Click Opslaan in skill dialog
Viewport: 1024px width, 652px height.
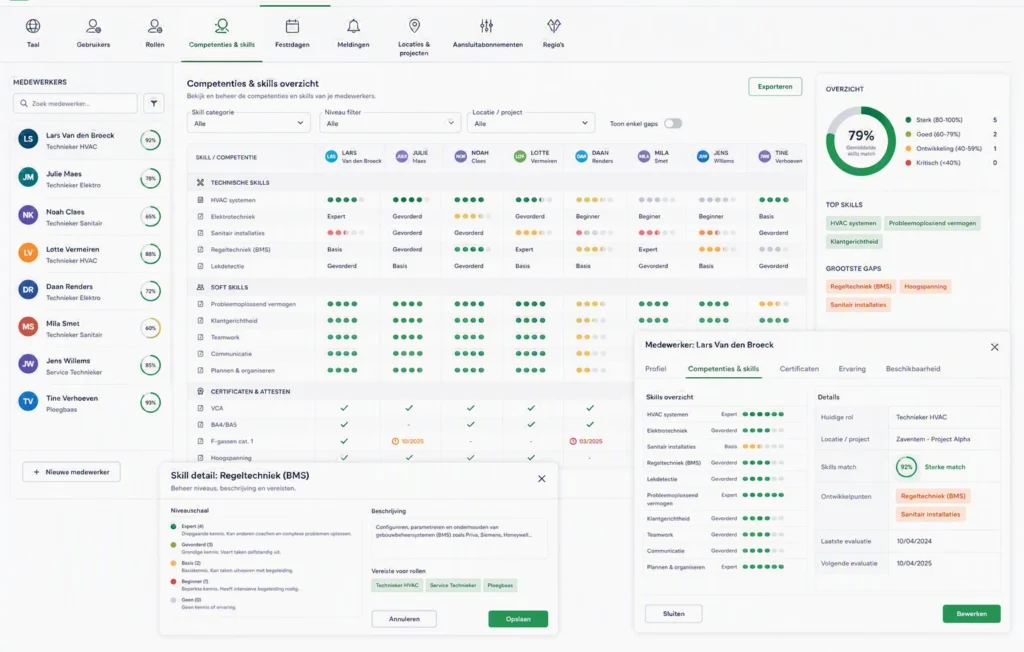coord(518,619)
